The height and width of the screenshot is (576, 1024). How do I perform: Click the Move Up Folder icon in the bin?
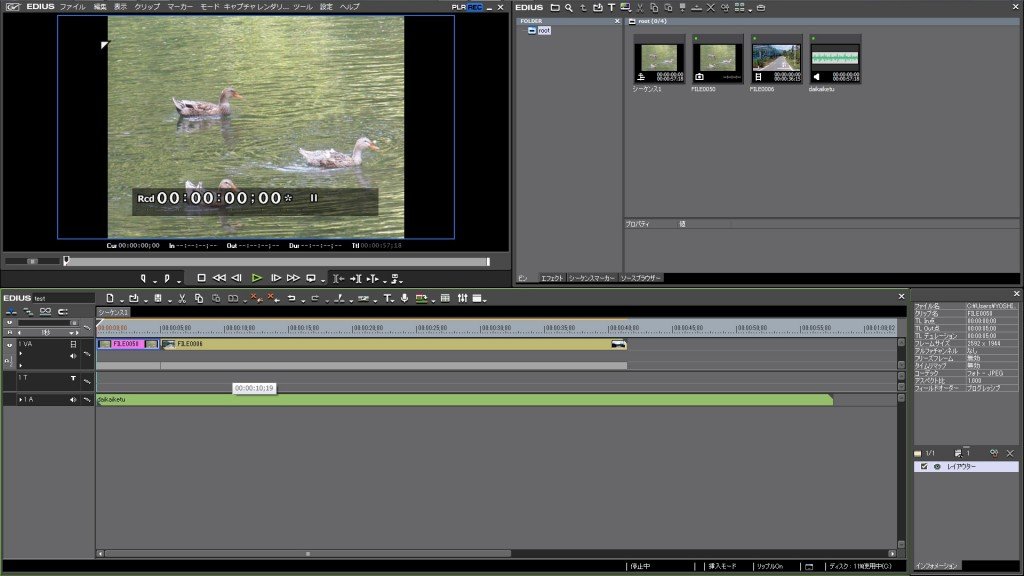(x=583, y=8)
